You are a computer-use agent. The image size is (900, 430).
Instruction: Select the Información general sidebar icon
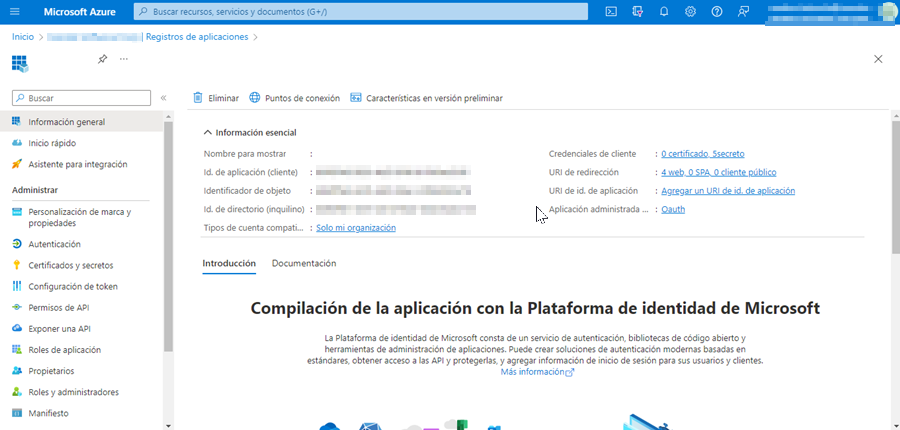point(17,122)
